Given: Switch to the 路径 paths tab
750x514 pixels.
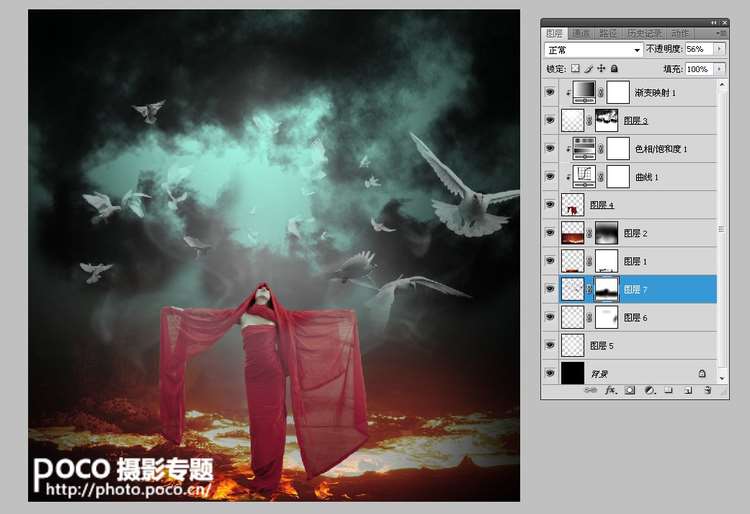Looking at the screenshot, I should (608, 33).
